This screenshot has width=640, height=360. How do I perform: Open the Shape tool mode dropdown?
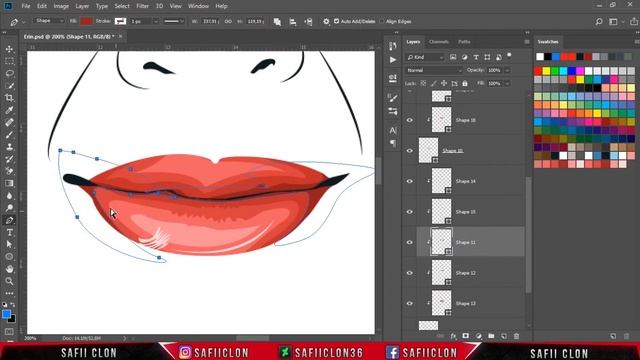[49, 21]
